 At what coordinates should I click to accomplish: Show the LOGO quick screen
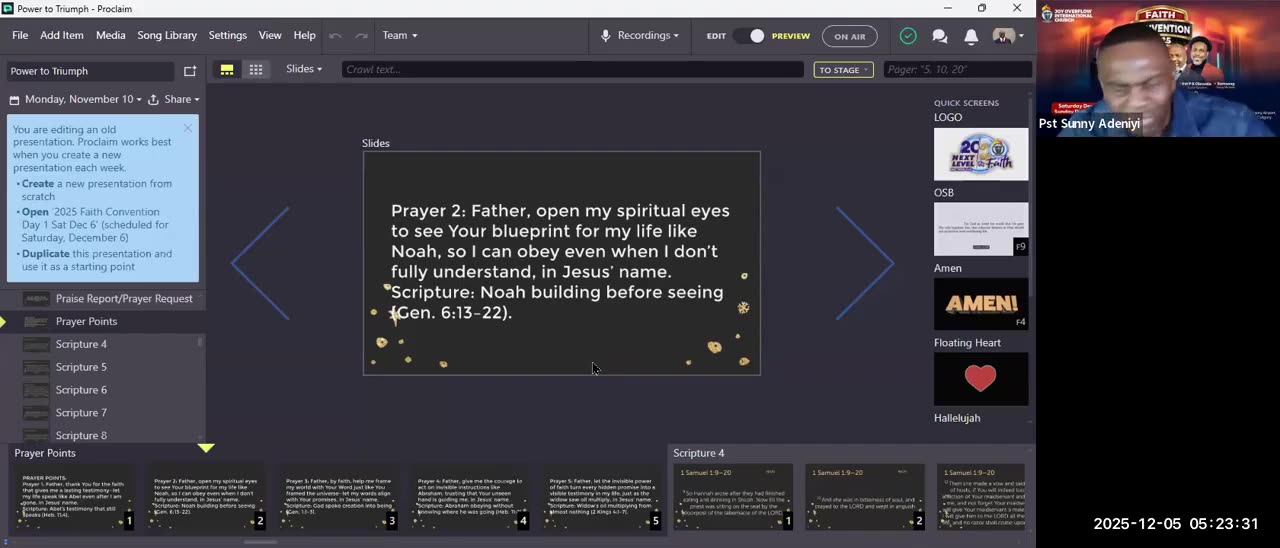pos(981,154)
